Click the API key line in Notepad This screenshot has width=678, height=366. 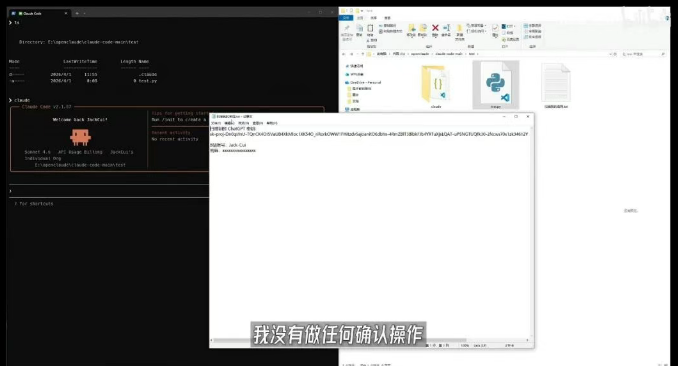tap(368, 134)
